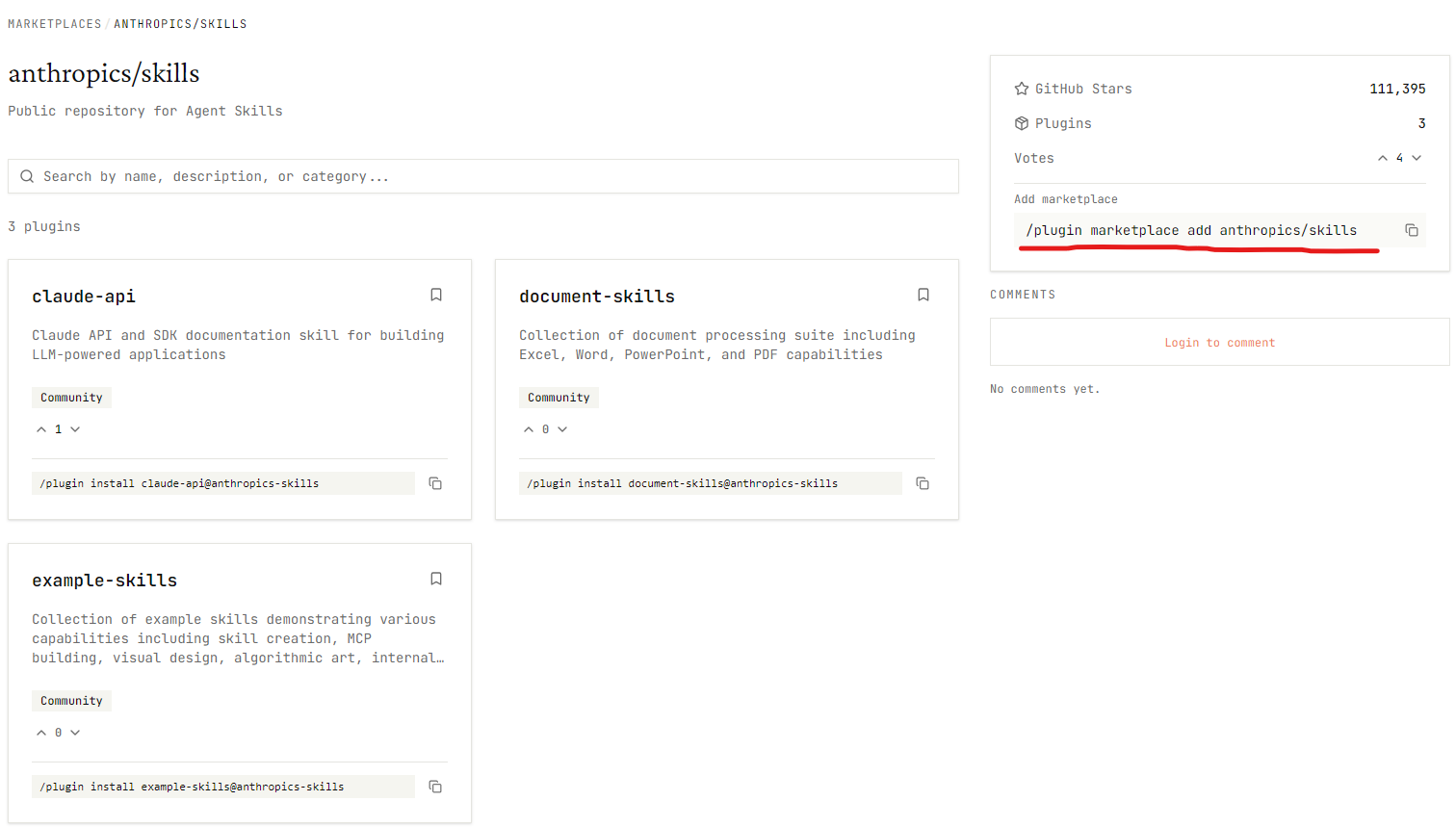Downvote the example-skills plugin
1456x827 pixels.
[x=75, y=733]
